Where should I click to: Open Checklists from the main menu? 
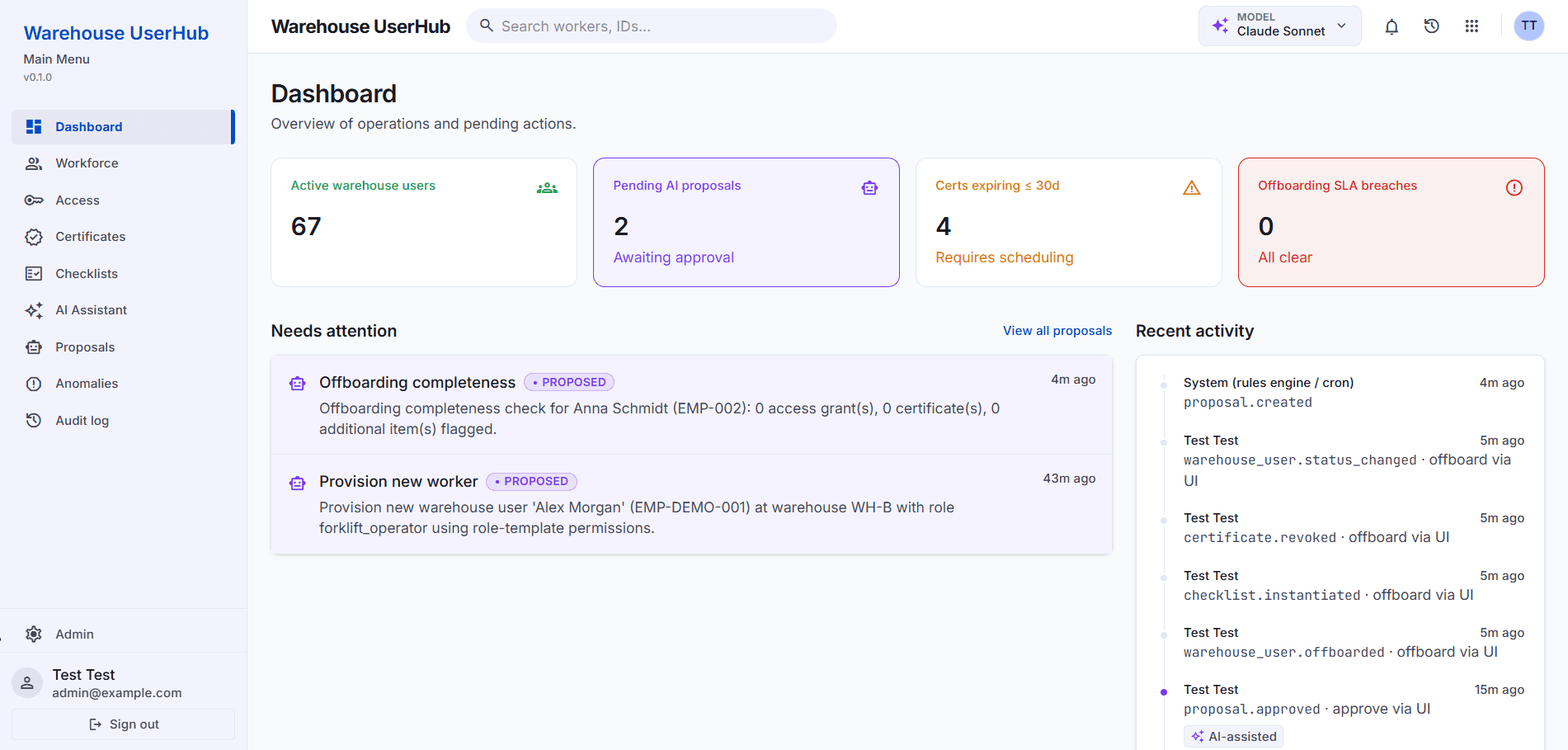(x=123, y=274)
